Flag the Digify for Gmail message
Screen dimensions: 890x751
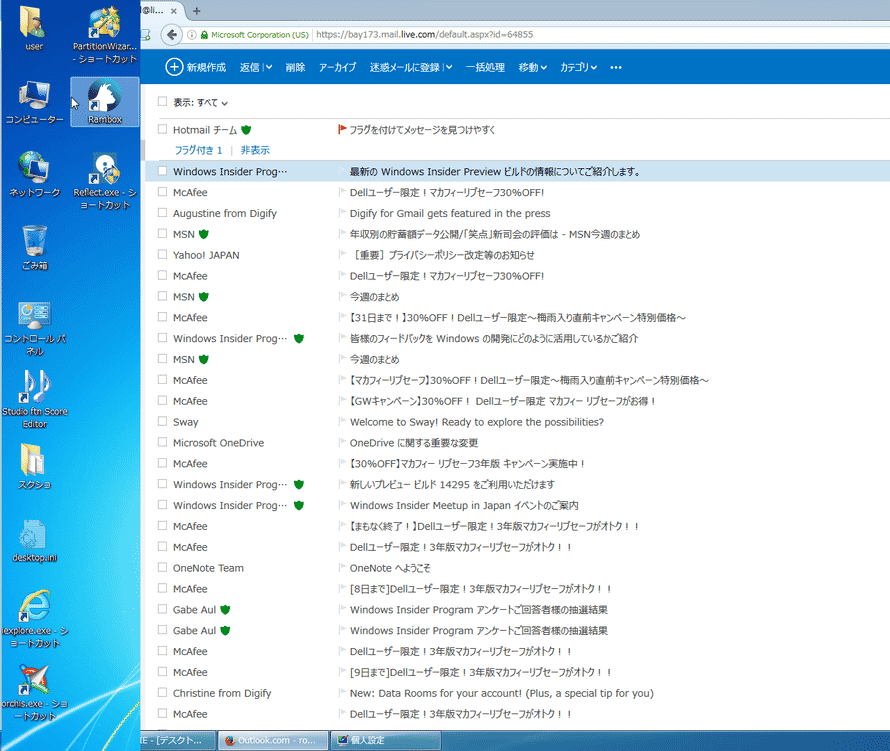[342, 213]
